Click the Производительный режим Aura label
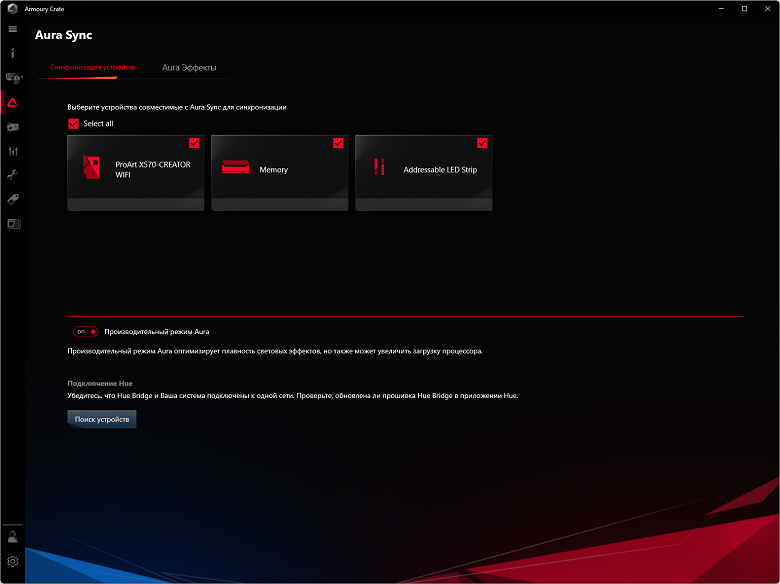Image resolution: width=780 pixels, height=584 pixels. (x=157, y=332)
